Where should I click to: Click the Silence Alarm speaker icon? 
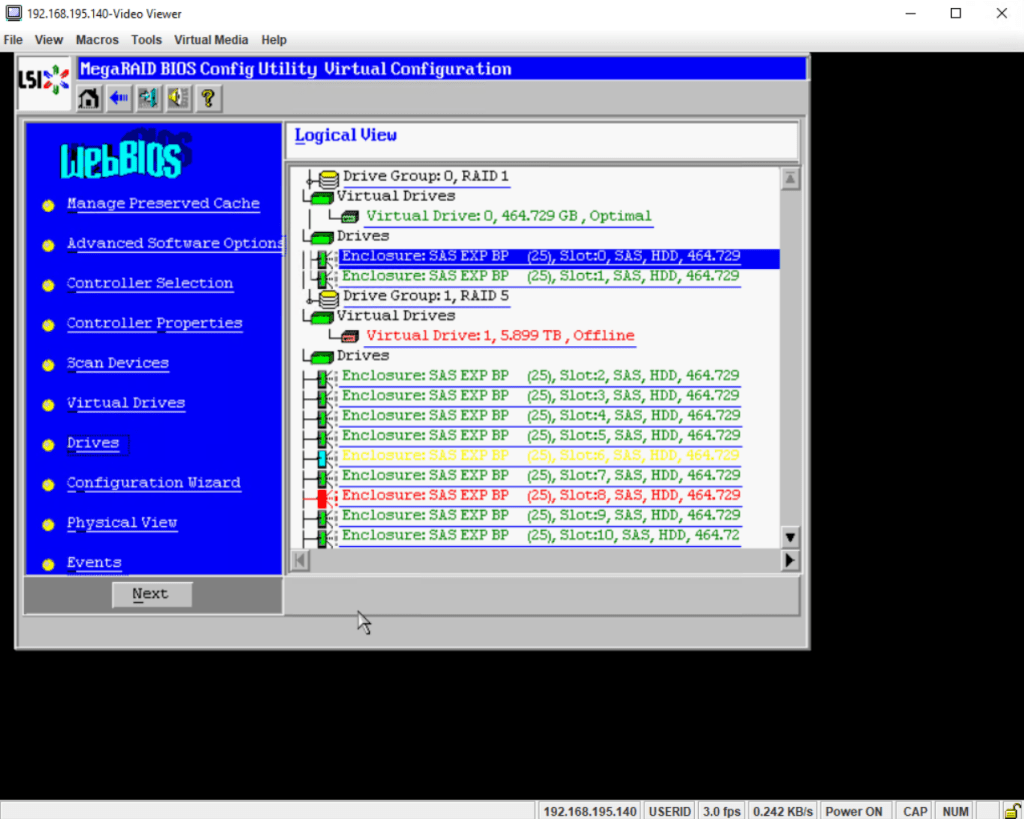[178, 99]
